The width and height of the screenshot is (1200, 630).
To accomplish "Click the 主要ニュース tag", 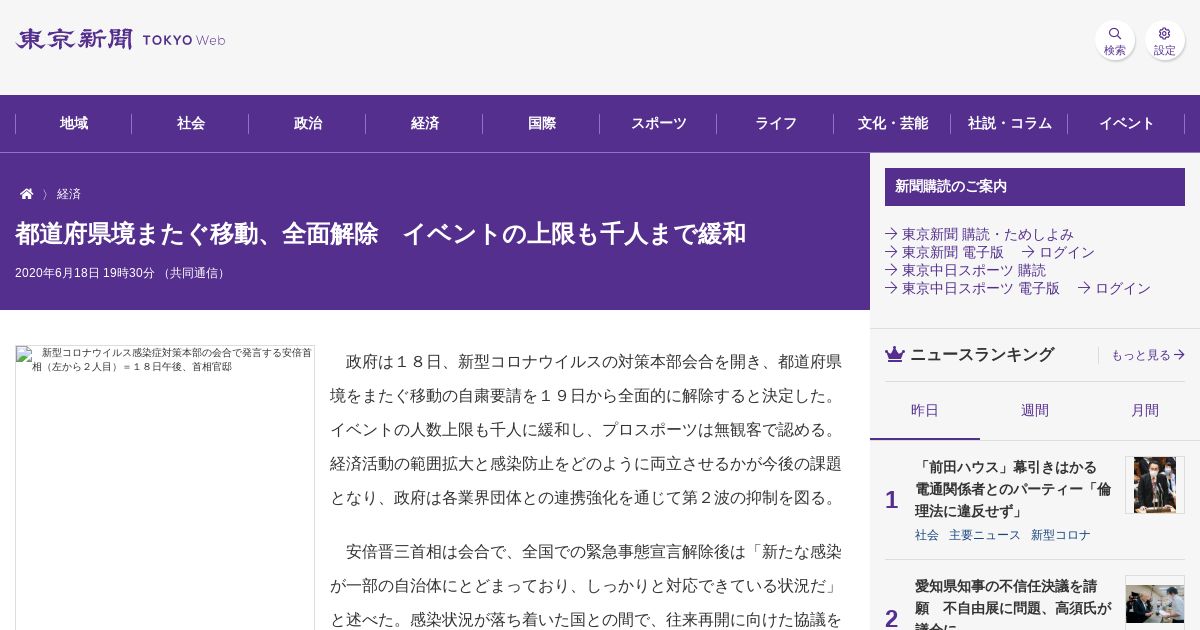I will click(985, 535).
